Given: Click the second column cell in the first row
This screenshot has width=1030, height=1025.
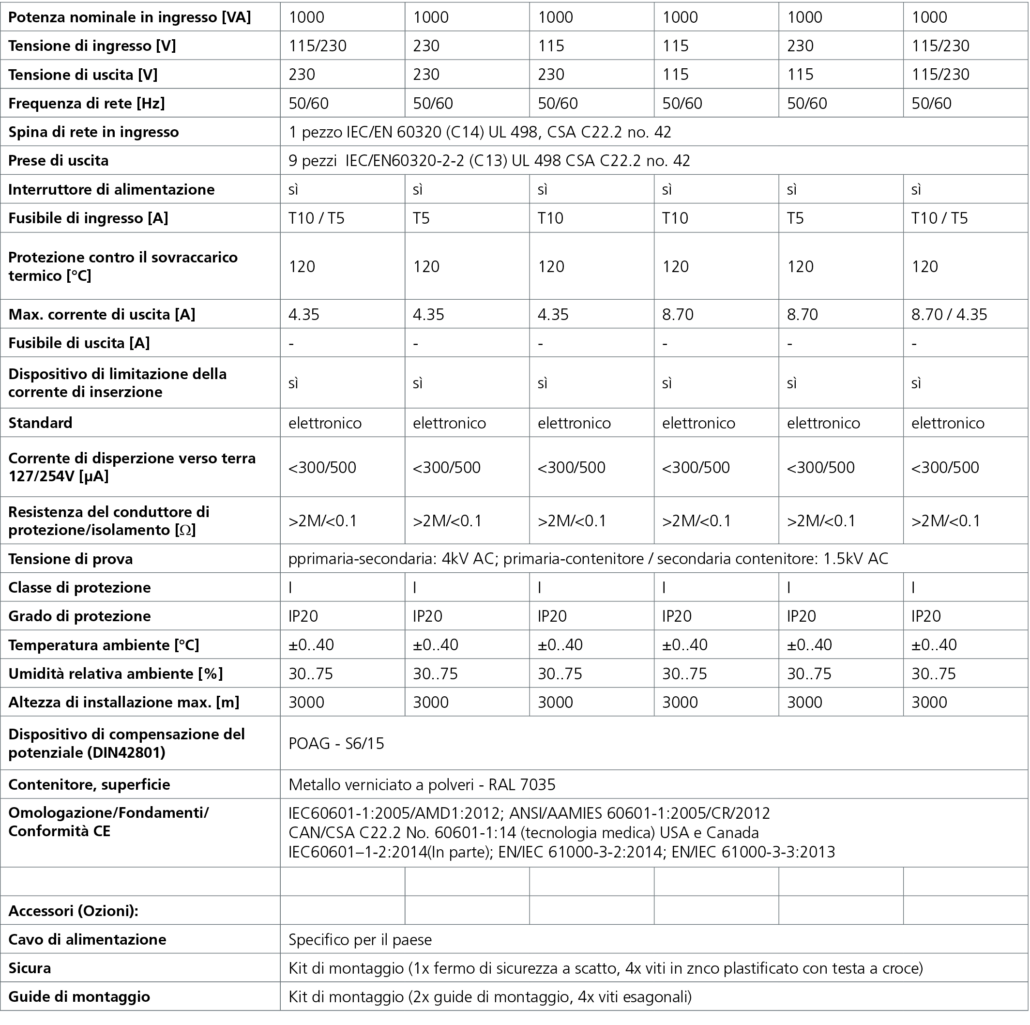Looking at the screenshot, I should pos(342,16).
